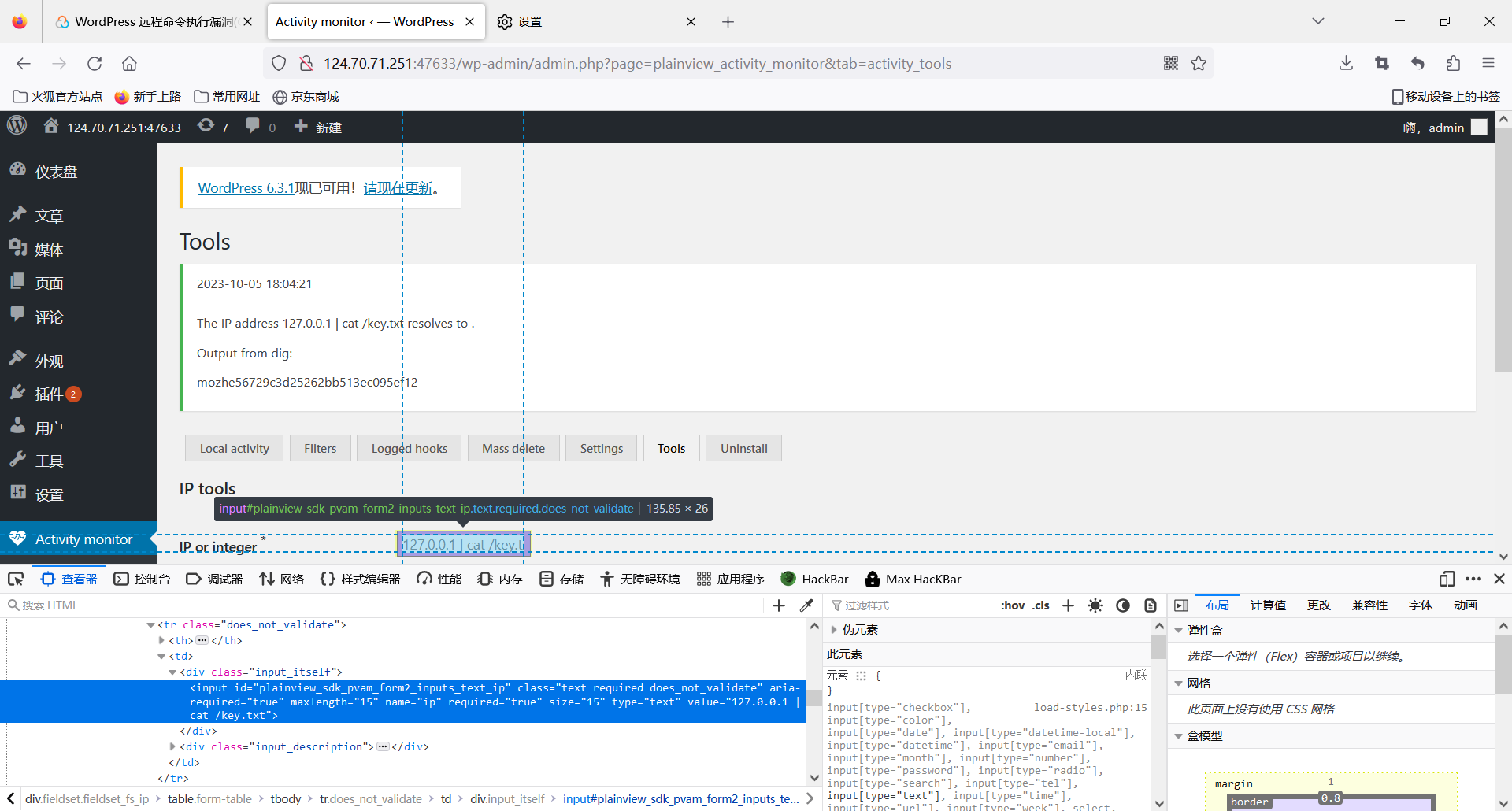Go back to the previous page

(x=24, y=64)
